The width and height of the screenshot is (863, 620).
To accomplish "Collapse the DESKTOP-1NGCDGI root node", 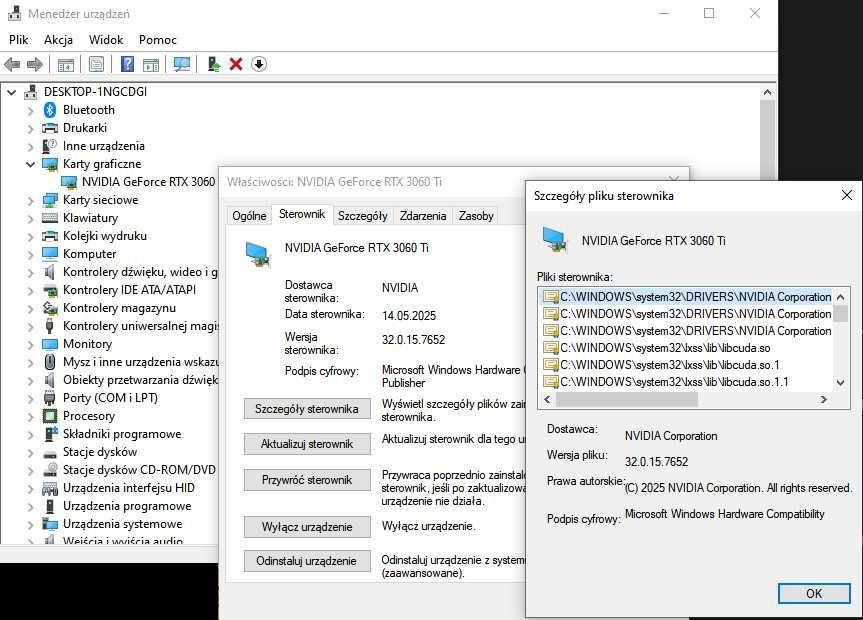I will [12, 93].
